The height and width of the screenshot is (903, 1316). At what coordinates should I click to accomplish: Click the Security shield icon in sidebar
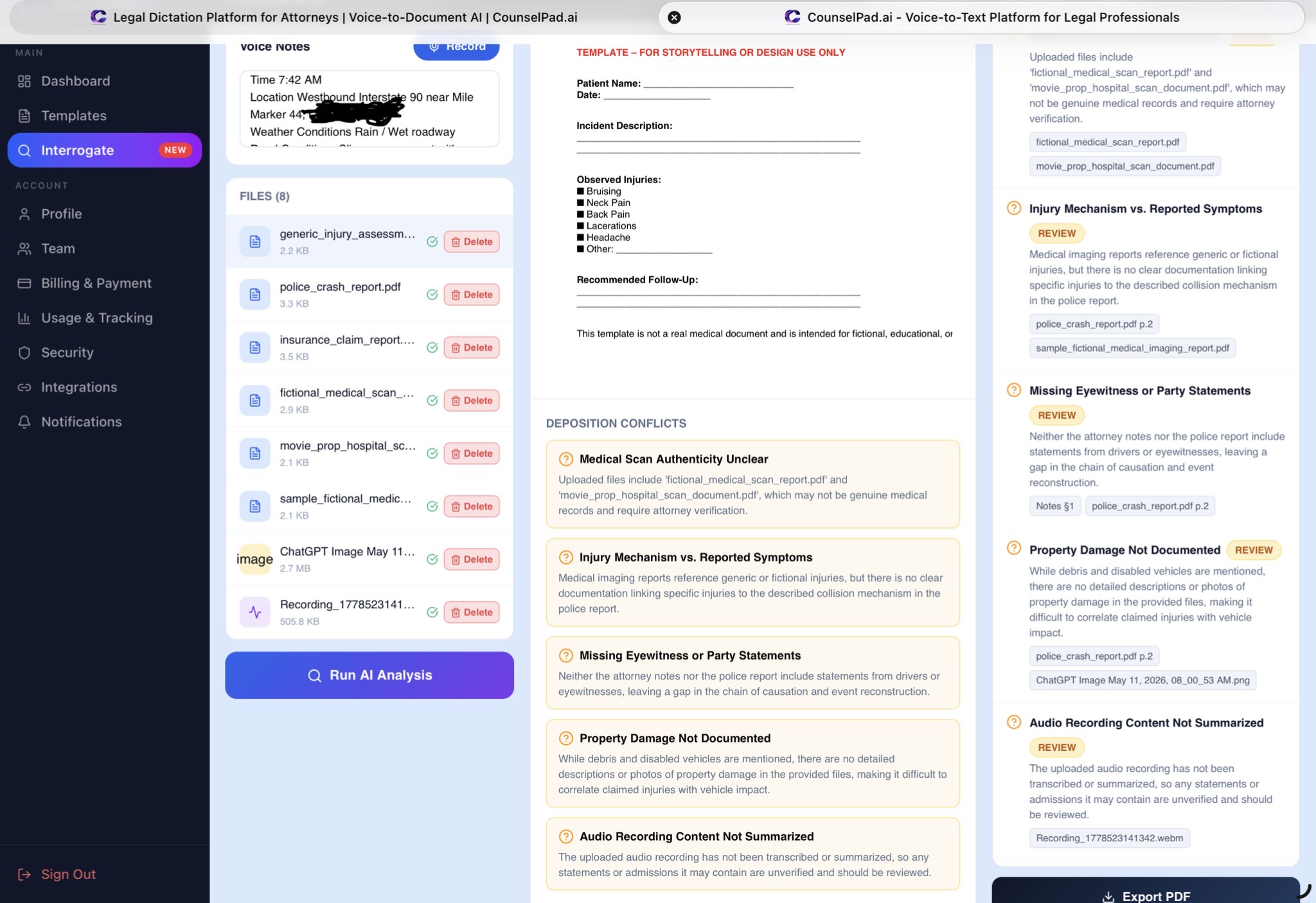pyautogui.click(x=24, y=353)
